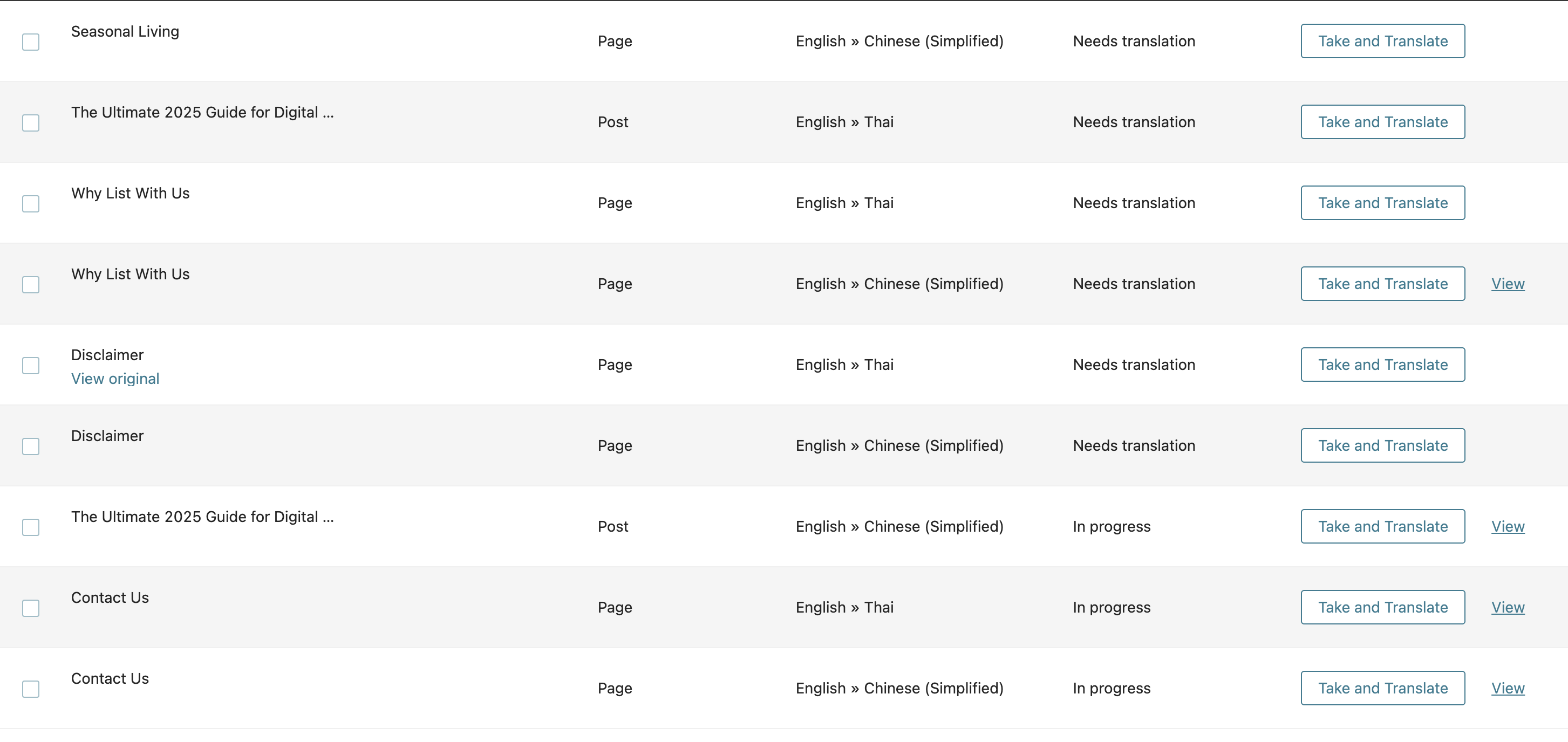This screenshot has height=742, width=1568.
Task: Open View link for Contact Us Thai
Action: (1508, 607)
